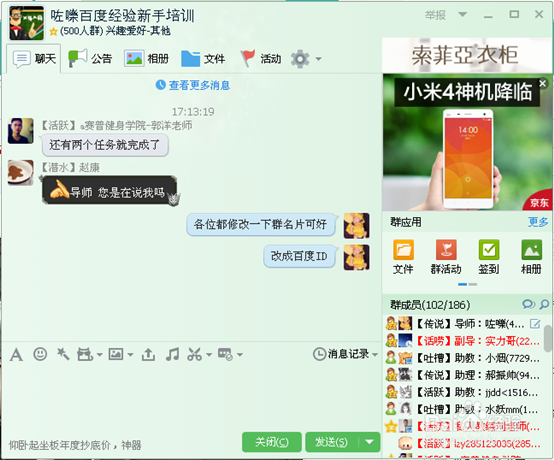This screenshot has width=554, height=460.
Task: Click the screenshot scissors icon
Action: pos(194,354)
